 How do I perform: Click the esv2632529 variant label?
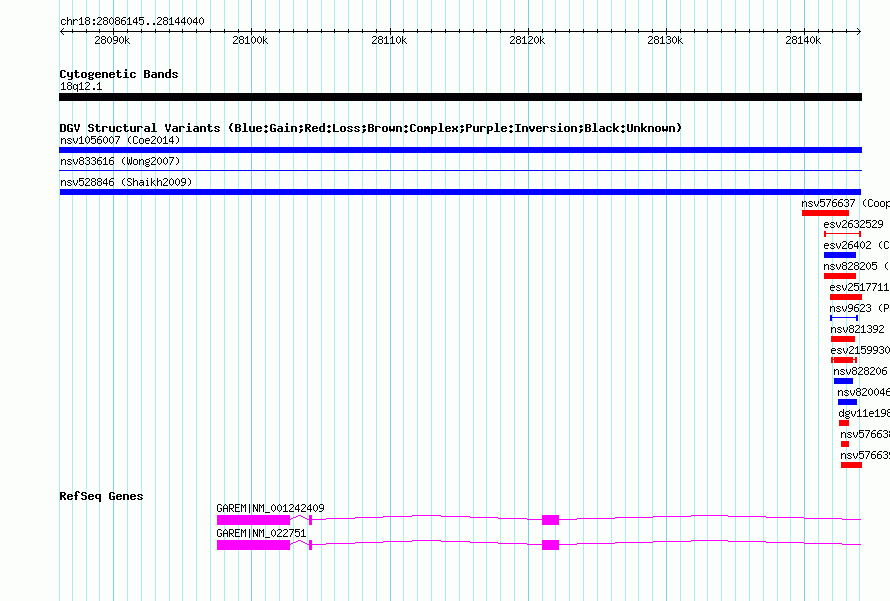click(854, 224)
